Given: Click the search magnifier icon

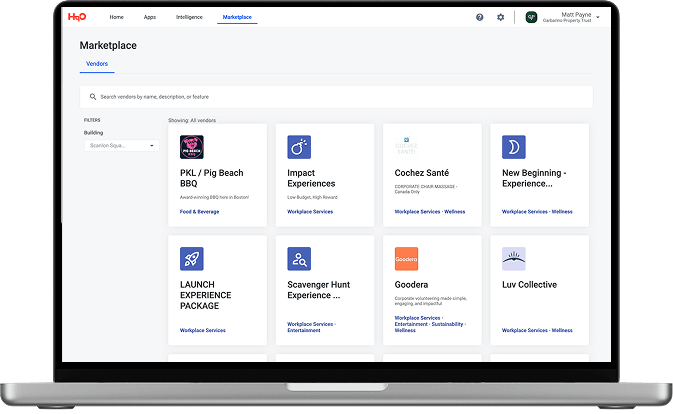Looking at the screenshot, I should (x=93, y=97).
